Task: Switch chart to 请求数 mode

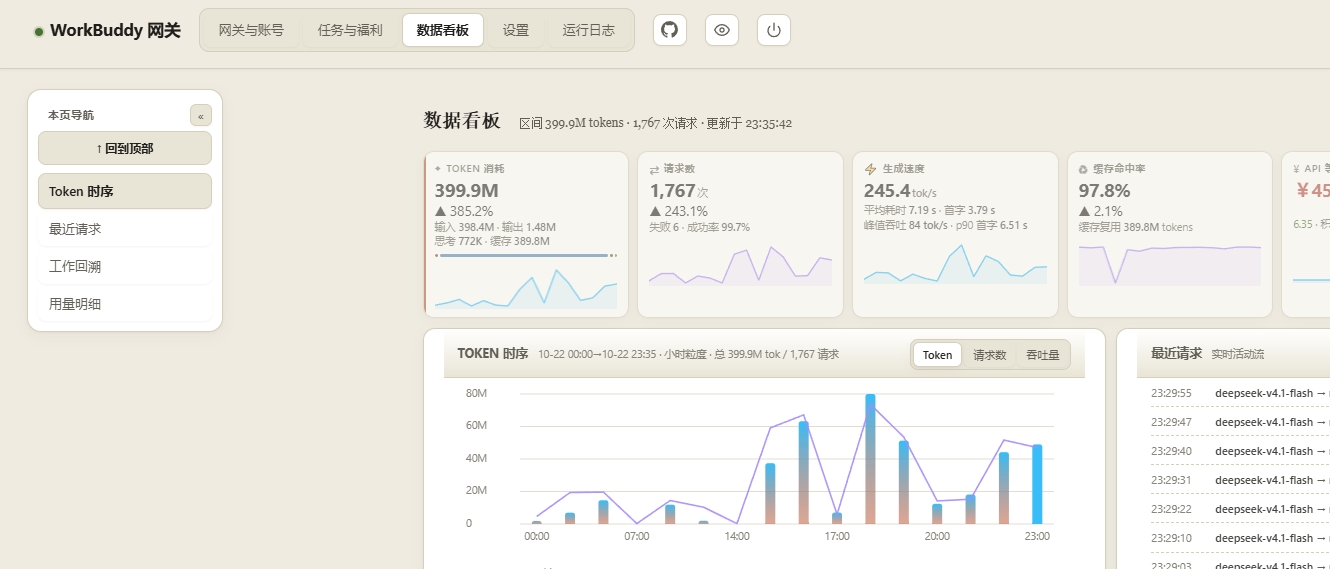Action: pyautogui.click(x=990, y=355)
